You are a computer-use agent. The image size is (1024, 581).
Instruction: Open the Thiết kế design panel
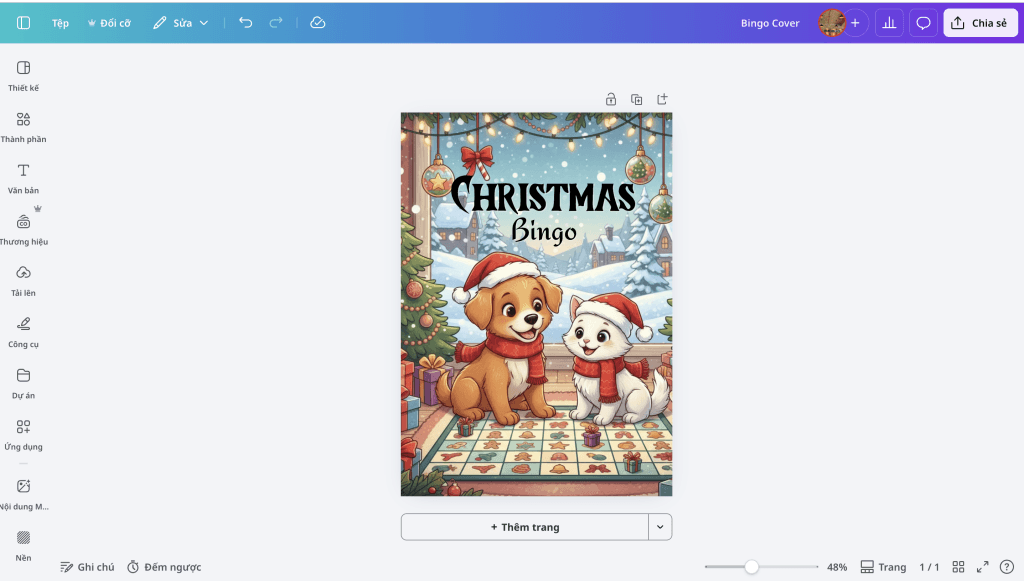tap(23, 75)
